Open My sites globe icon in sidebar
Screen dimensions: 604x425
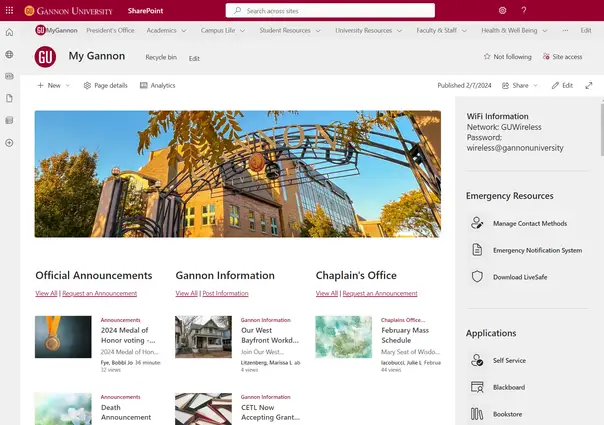[10, 54]
